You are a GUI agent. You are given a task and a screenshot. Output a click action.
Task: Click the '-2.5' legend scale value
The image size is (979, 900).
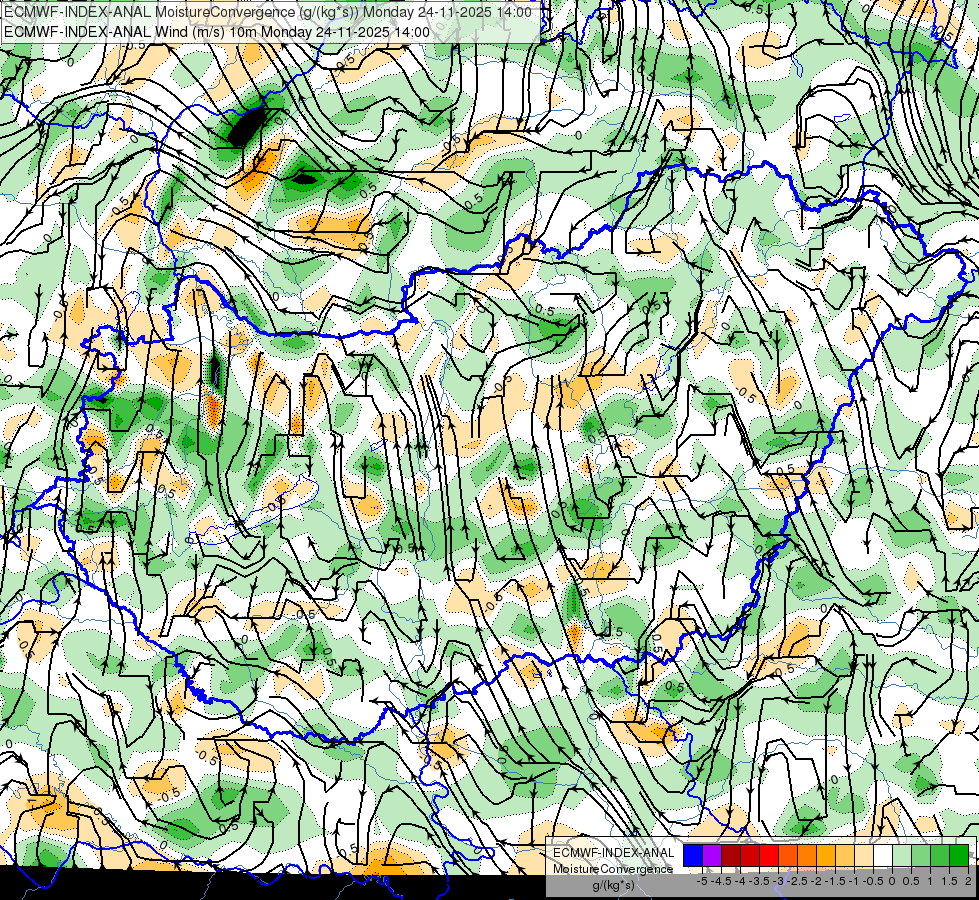(797, 881)
